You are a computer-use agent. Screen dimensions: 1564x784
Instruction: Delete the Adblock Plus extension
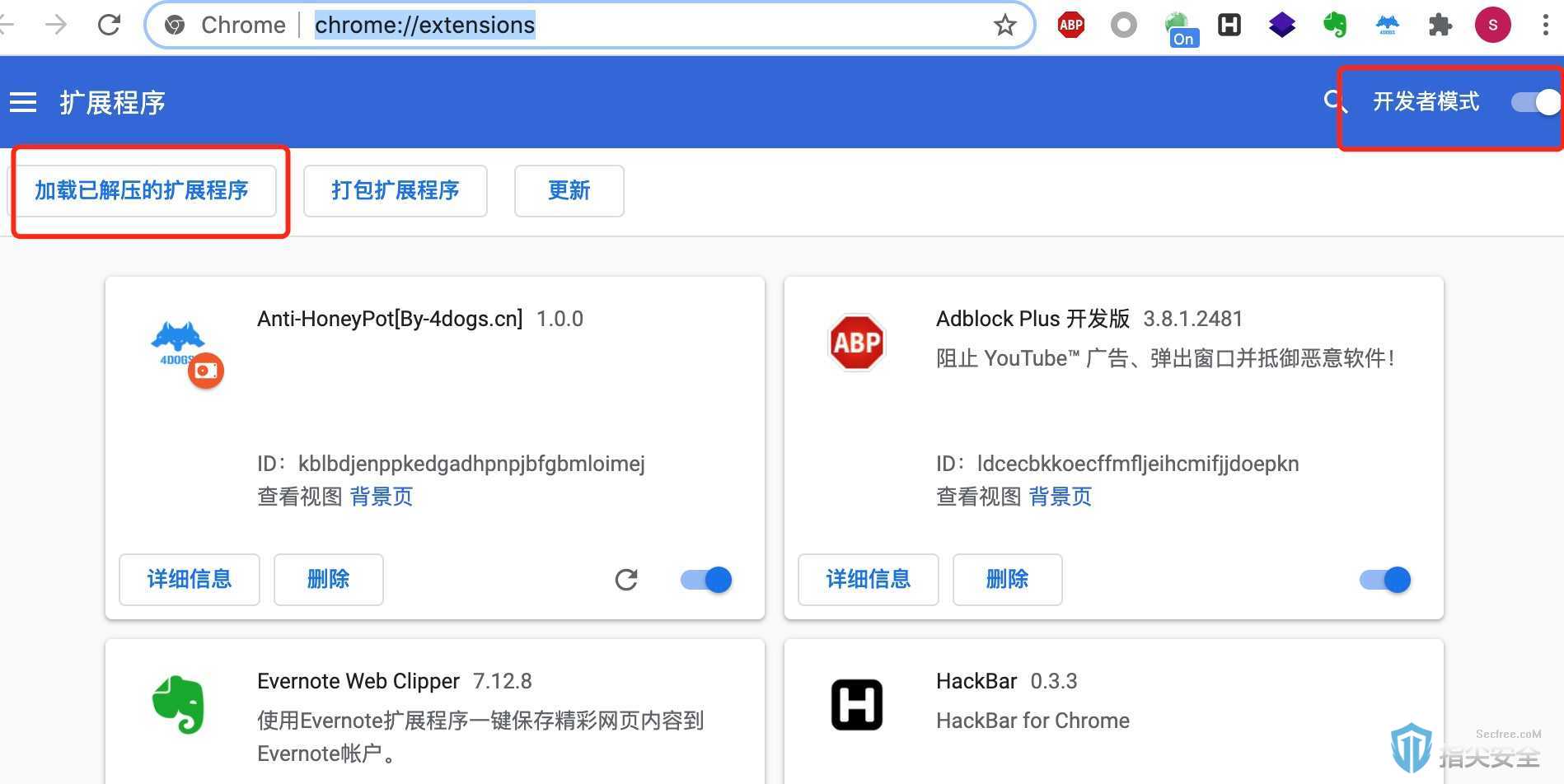pyautogui.click(x=1008, y=580)
